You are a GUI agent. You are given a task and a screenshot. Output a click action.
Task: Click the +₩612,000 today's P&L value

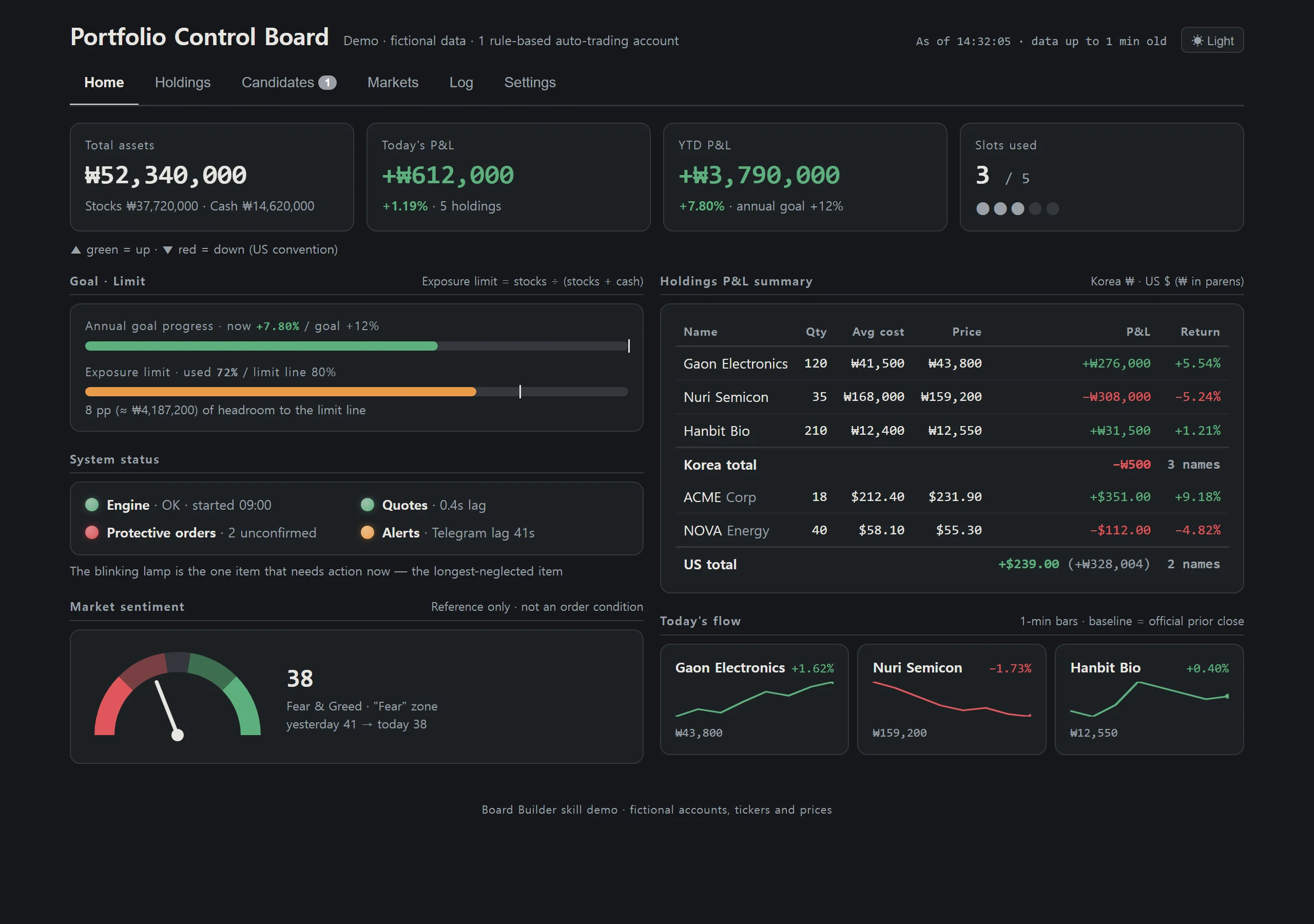pos(448,175)
